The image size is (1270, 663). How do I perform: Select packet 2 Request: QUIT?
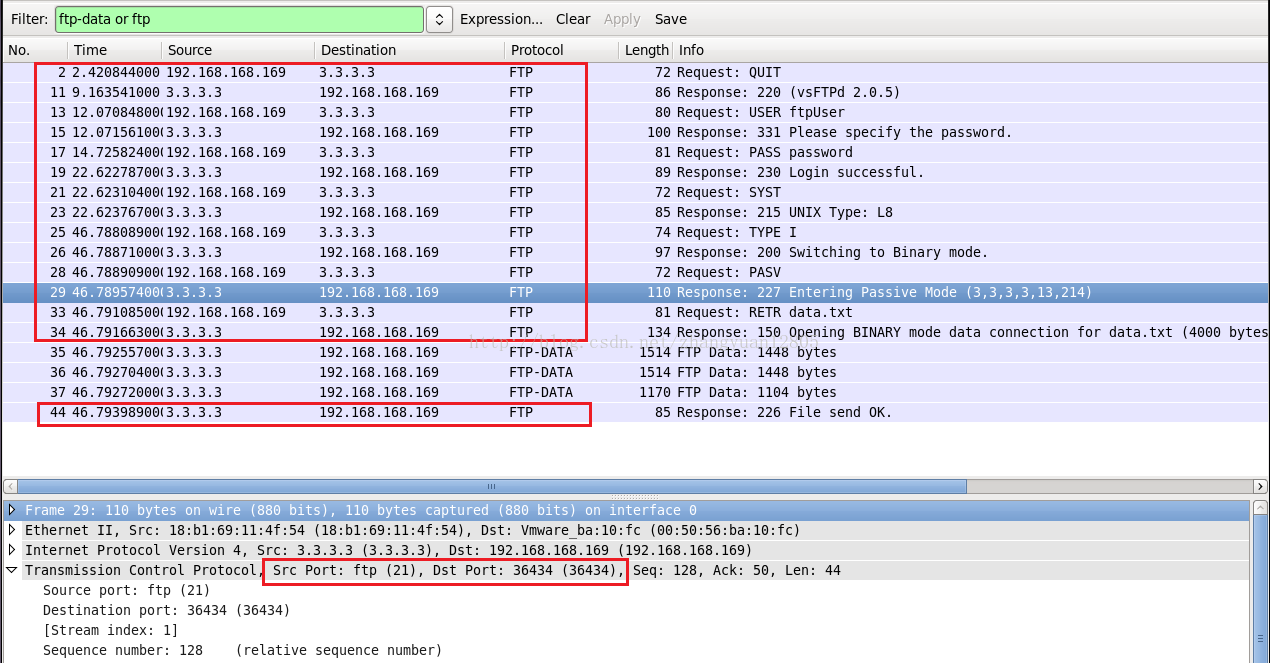635,72
